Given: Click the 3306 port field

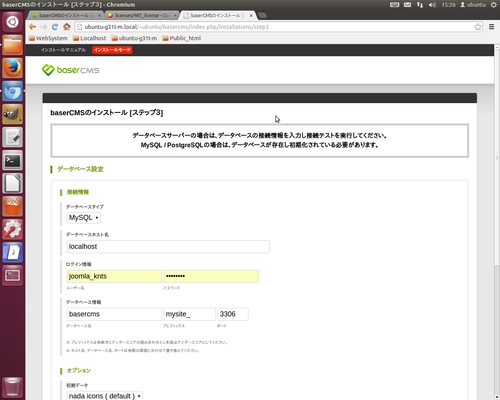Looking at the screenshot, I should [233, 314].
